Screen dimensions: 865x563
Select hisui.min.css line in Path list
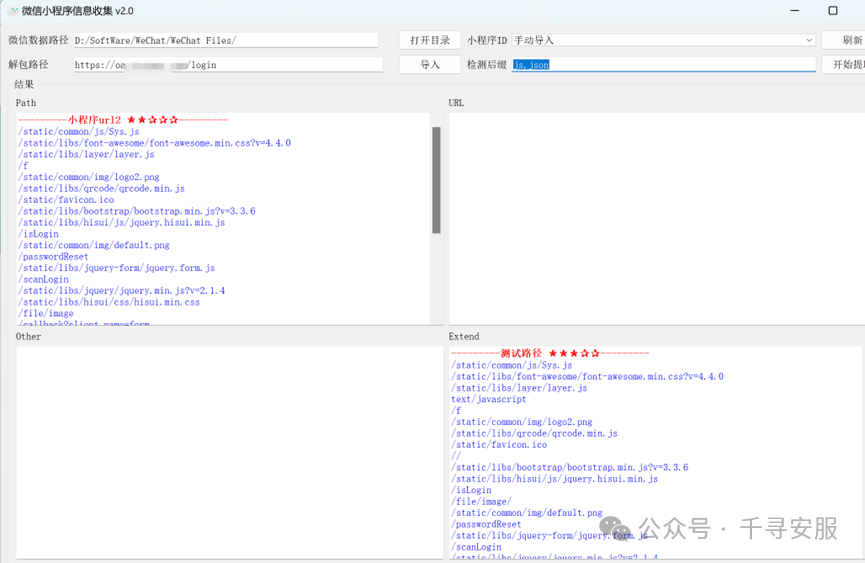tap(109, 302)
